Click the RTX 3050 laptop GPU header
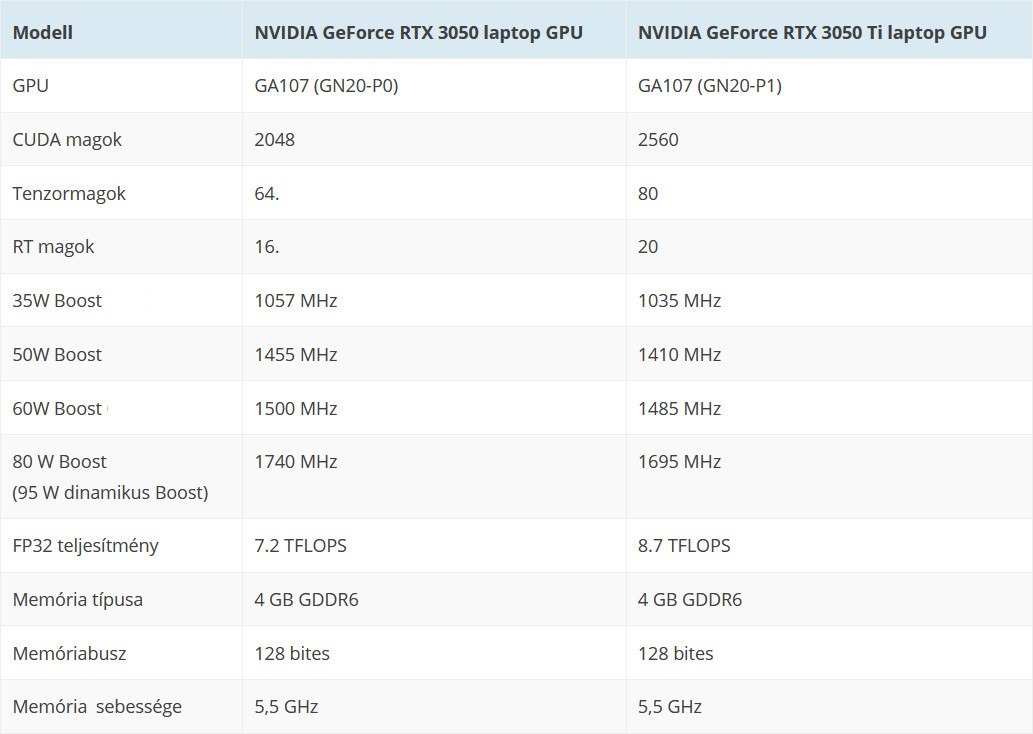1033x734 pixels. pos(418,32)
